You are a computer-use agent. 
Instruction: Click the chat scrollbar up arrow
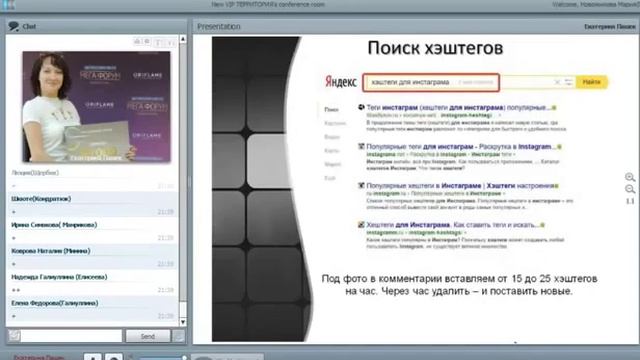coord(183,39)
